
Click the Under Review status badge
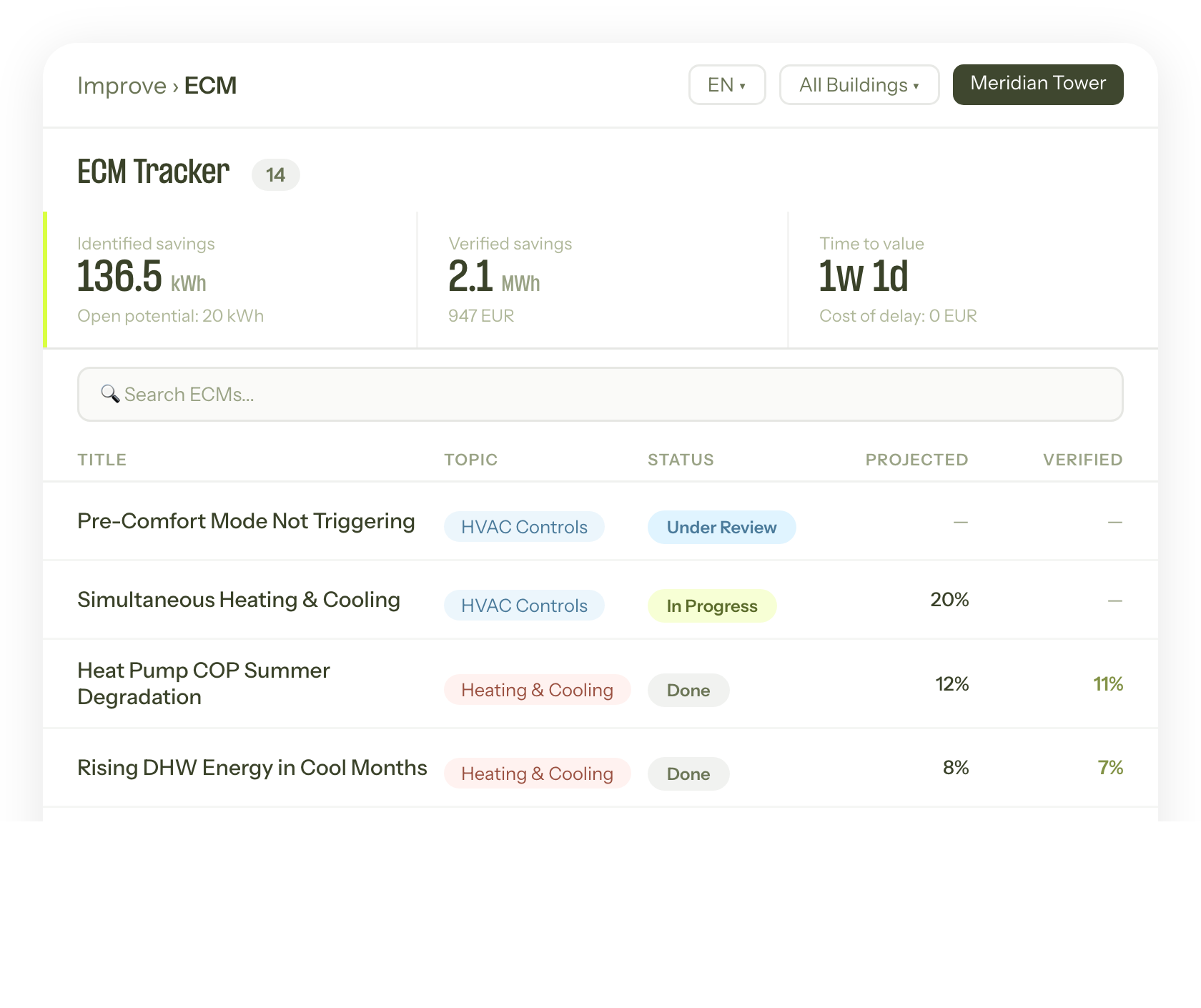point(721,527)
